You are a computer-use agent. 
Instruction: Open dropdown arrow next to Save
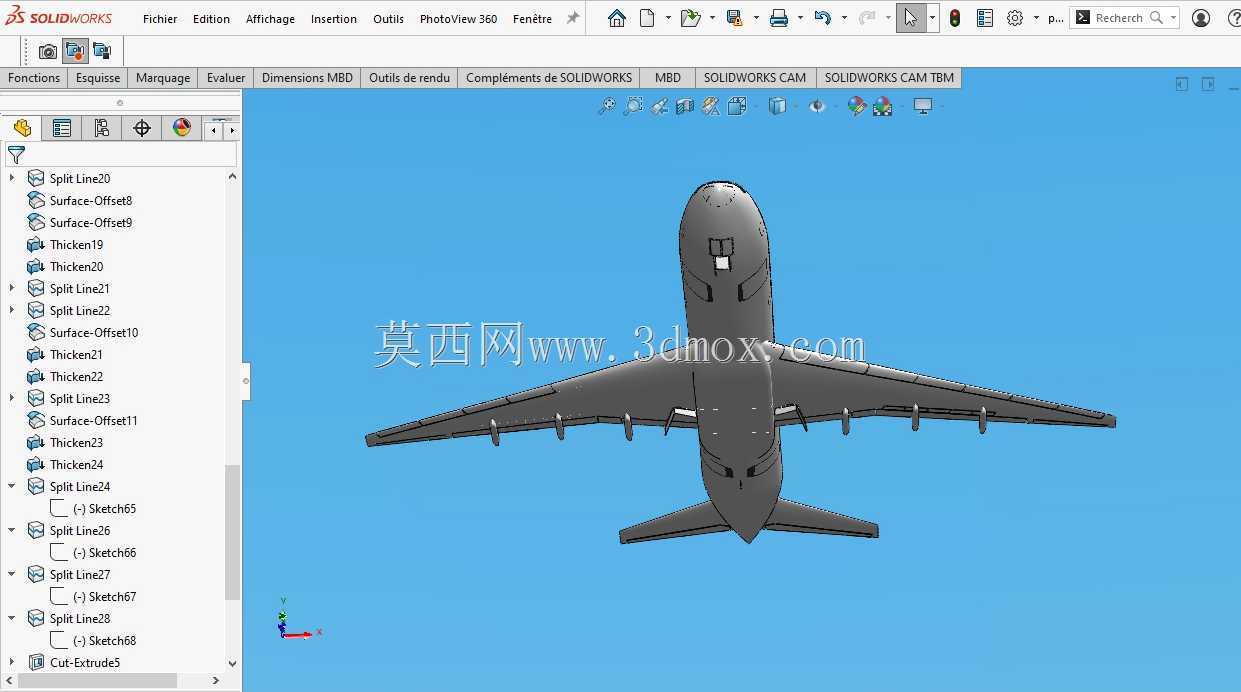pos(756,18)
